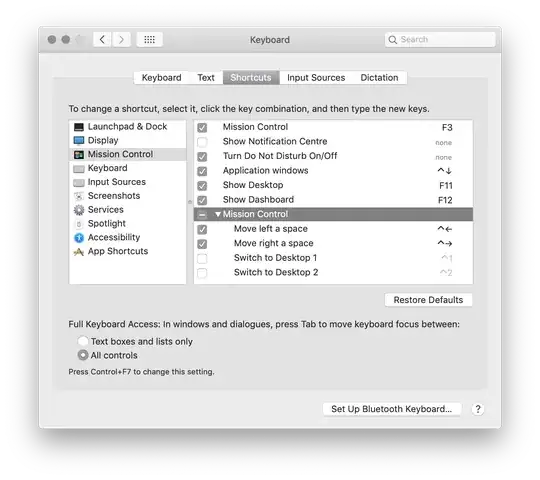Toggle the mixed-state Mission Control group checkbox
Viewport: 540px width, 480px height.
tap(202, 215)
